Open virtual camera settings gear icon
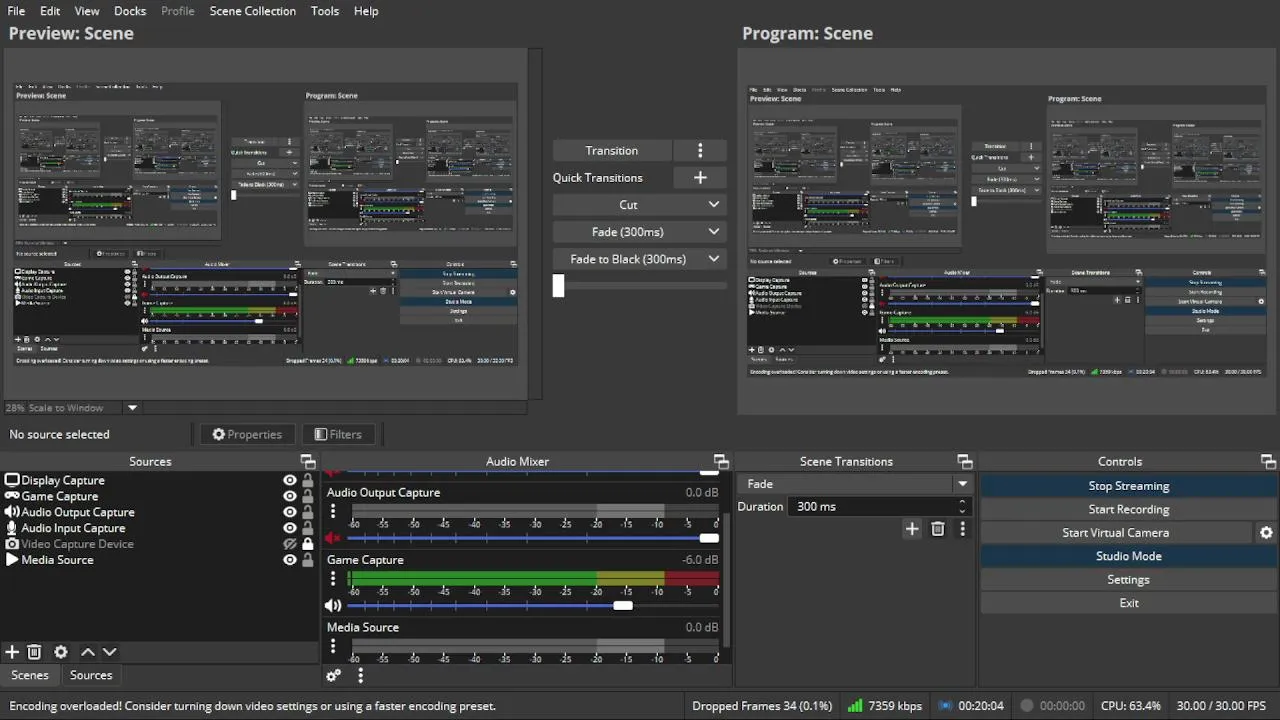Screen dimensions: 1280x720 click(x=1266, y=533)
